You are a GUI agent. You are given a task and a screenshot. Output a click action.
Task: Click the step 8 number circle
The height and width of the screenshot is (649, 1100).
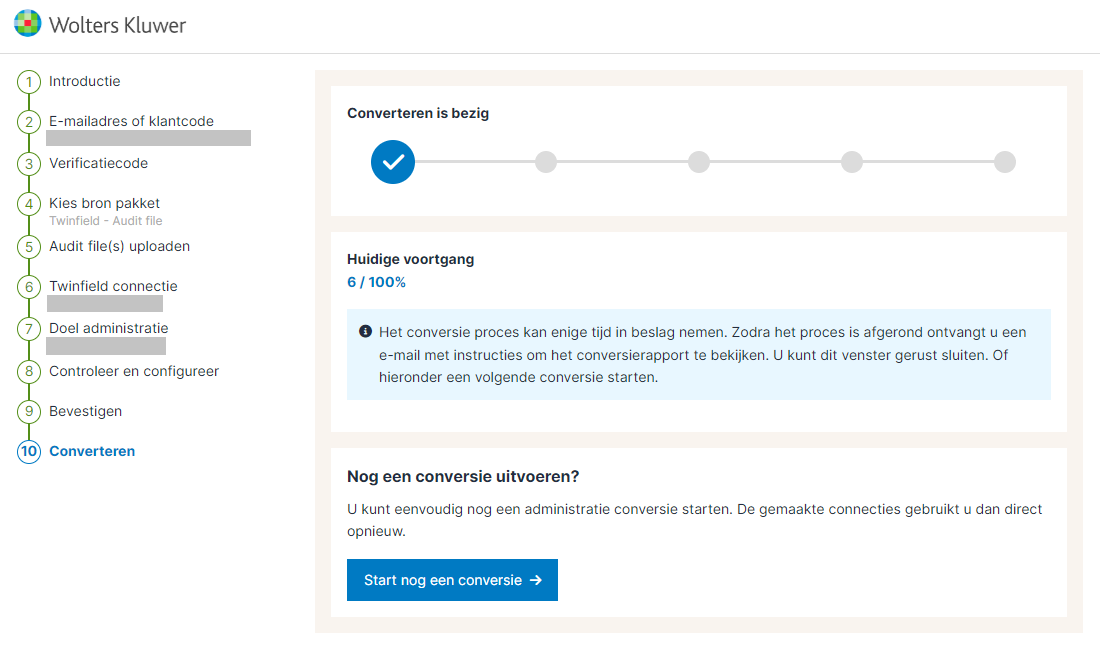(29, 372)
